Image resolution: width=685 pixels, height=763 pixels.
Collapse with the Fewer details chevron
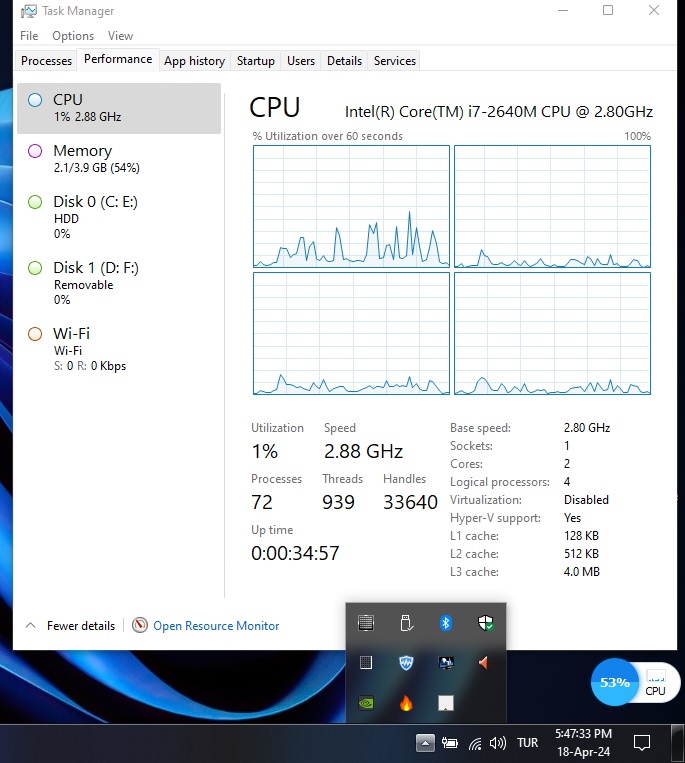tap(30, 625)
